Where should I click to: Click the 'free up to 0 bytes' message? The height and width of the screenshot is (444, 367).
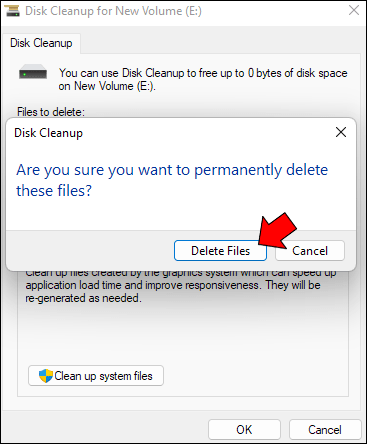coord(203,79)
